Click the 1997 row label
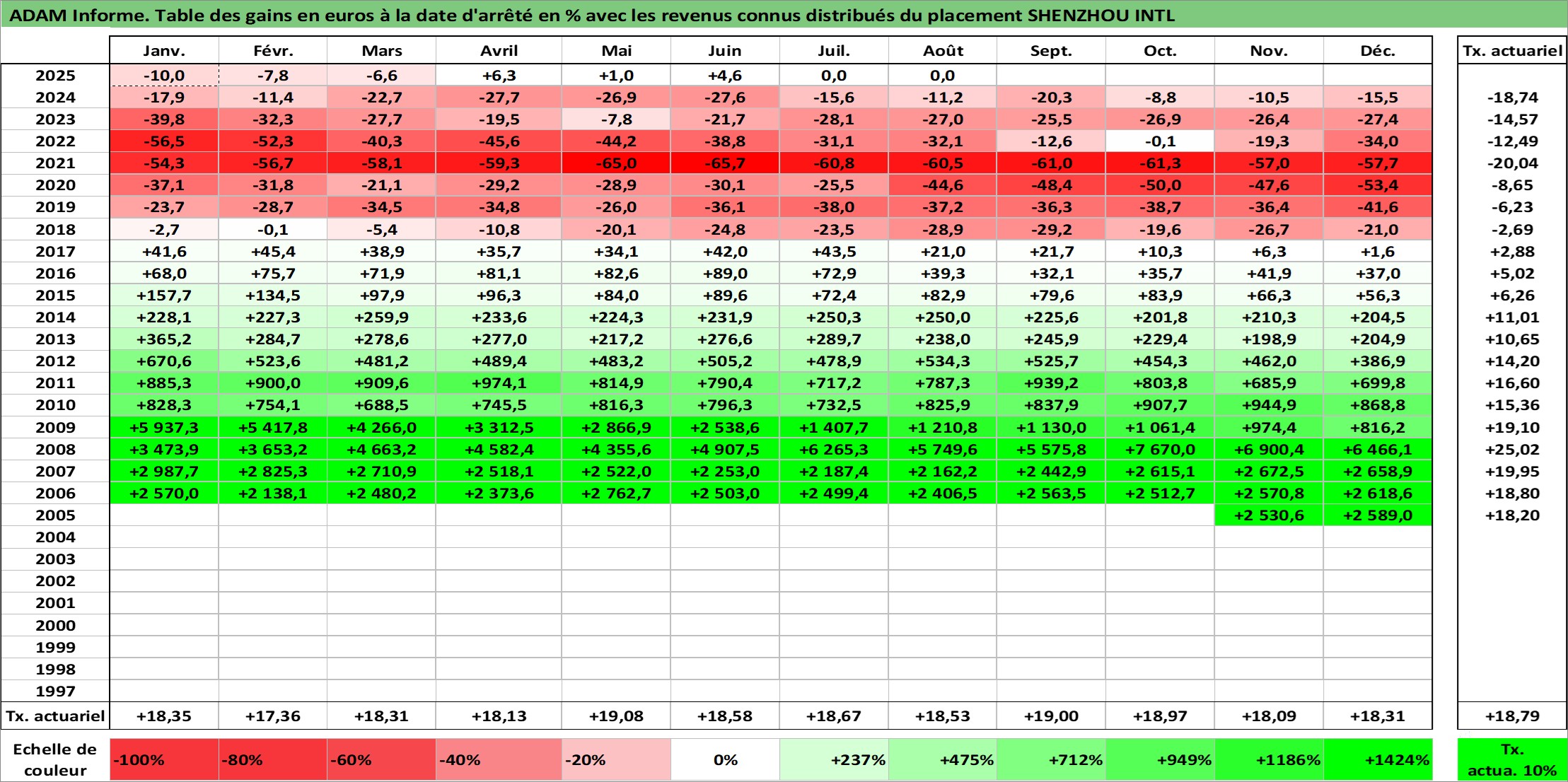The height and width of the screenshot is (782, 1568). 55,691
